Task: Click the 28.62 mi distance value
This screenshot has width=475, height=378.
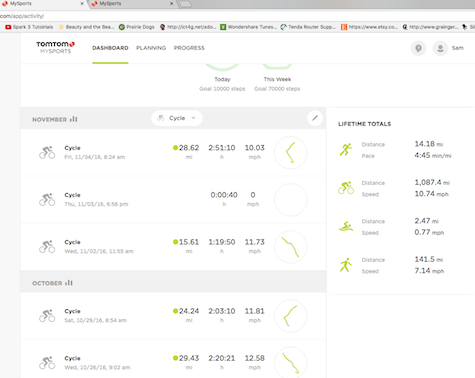Action: pyautogui.click(x=189, y=148)
